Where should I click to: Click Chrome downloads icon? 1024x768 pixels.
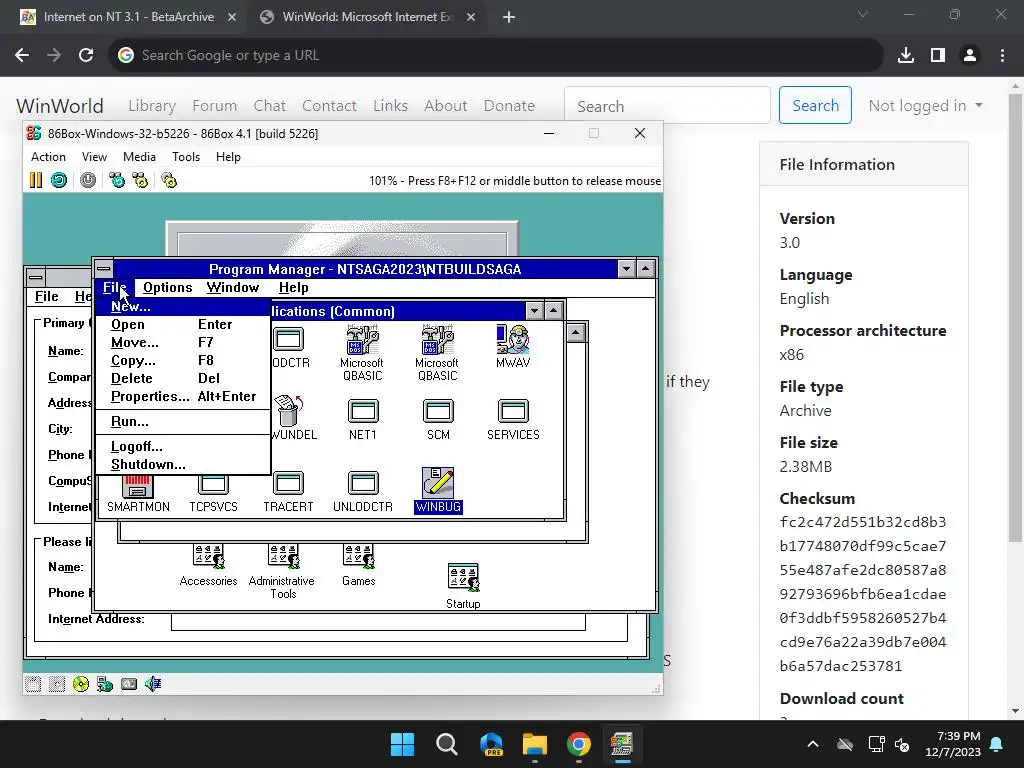905,56
